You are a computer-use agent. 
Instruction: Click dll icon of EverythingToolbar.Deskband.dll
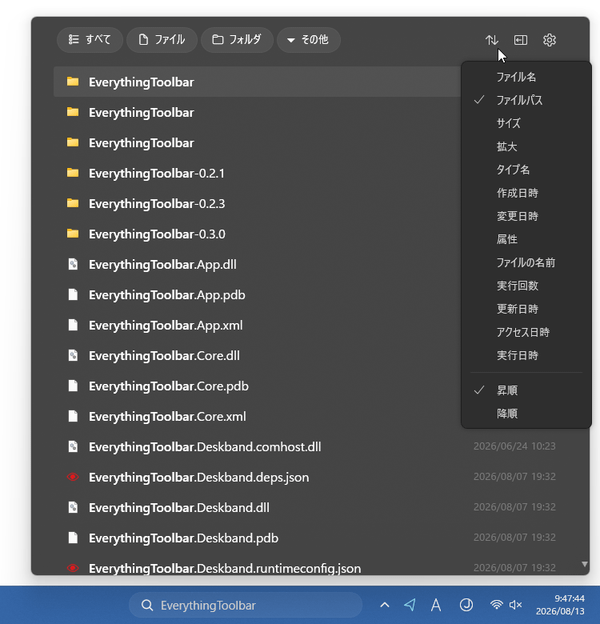(x=73, y=507)
